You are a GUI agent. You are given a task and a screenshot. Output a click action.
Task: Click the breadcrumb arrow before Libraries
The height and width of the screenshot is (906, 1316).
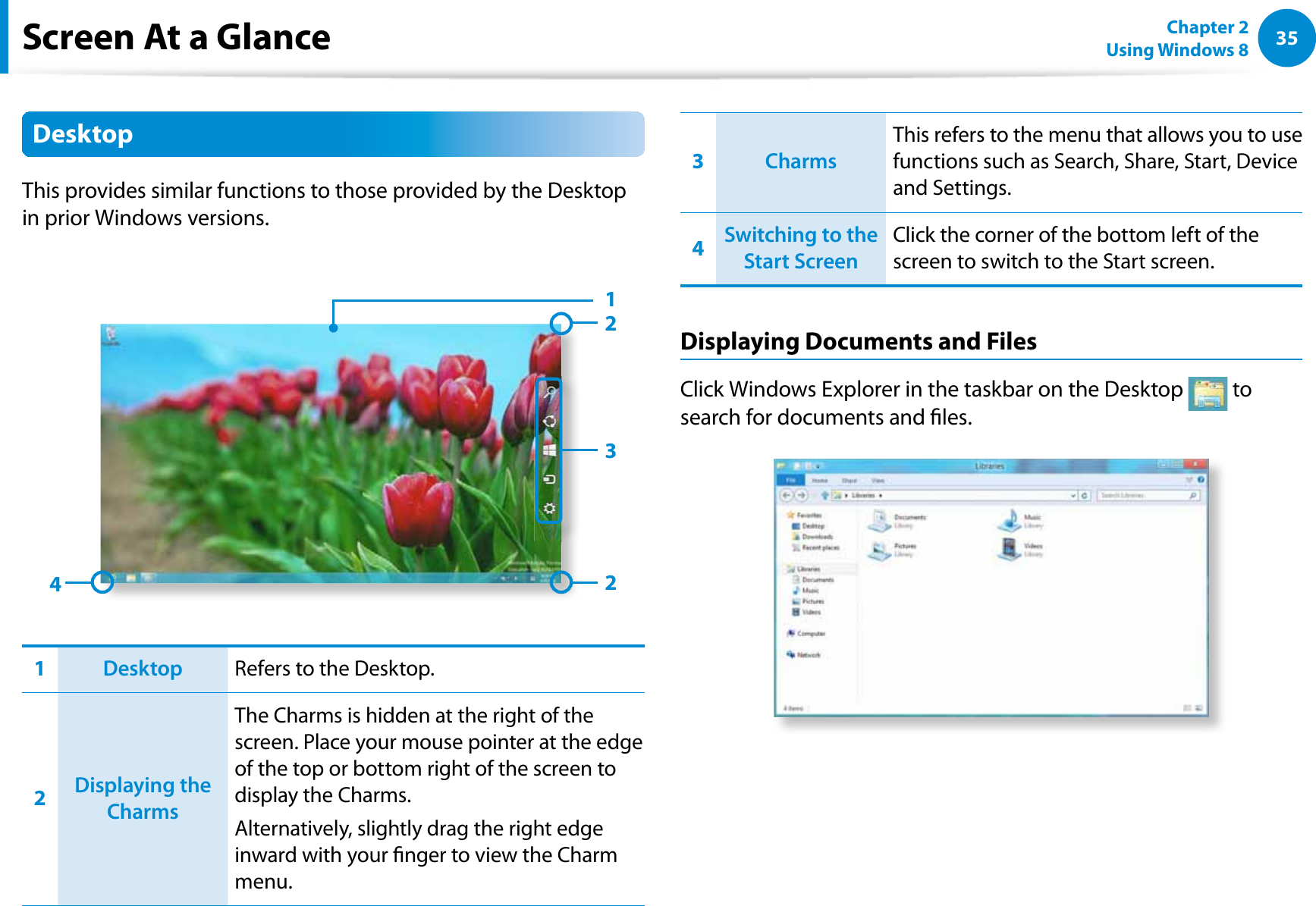846,496
